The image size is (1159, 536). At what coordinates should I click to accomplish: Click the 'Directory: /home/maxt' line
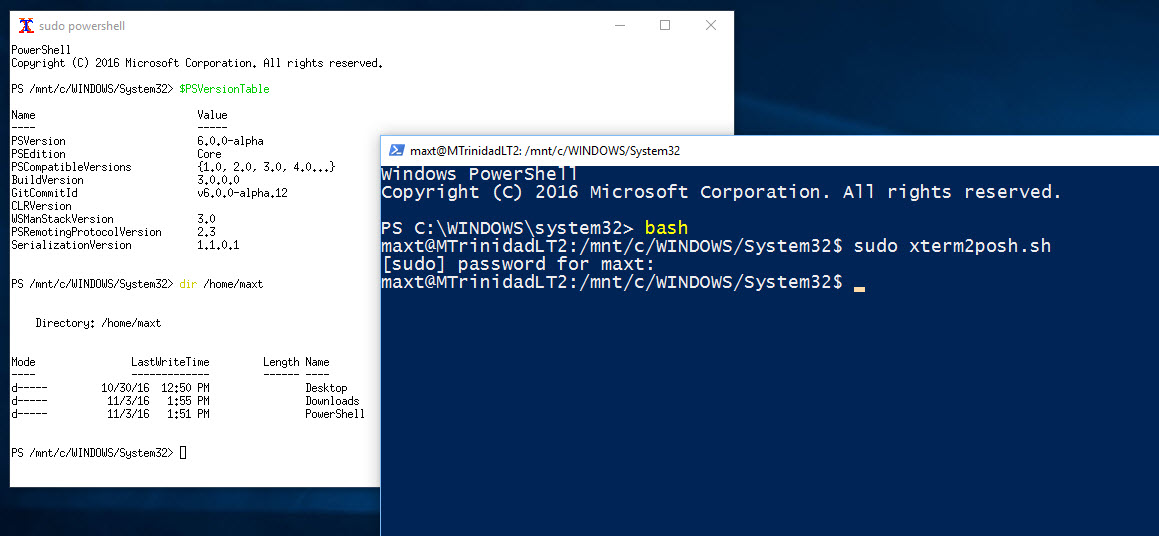[x=98, y=323]
